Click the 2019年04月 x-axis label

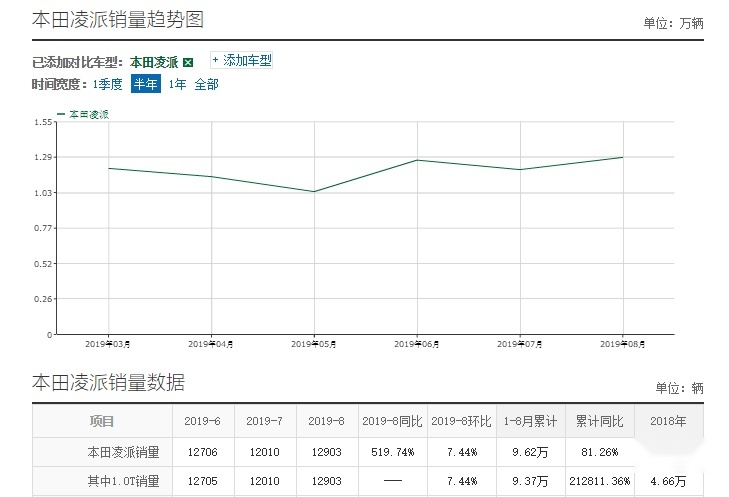point(211,344)
